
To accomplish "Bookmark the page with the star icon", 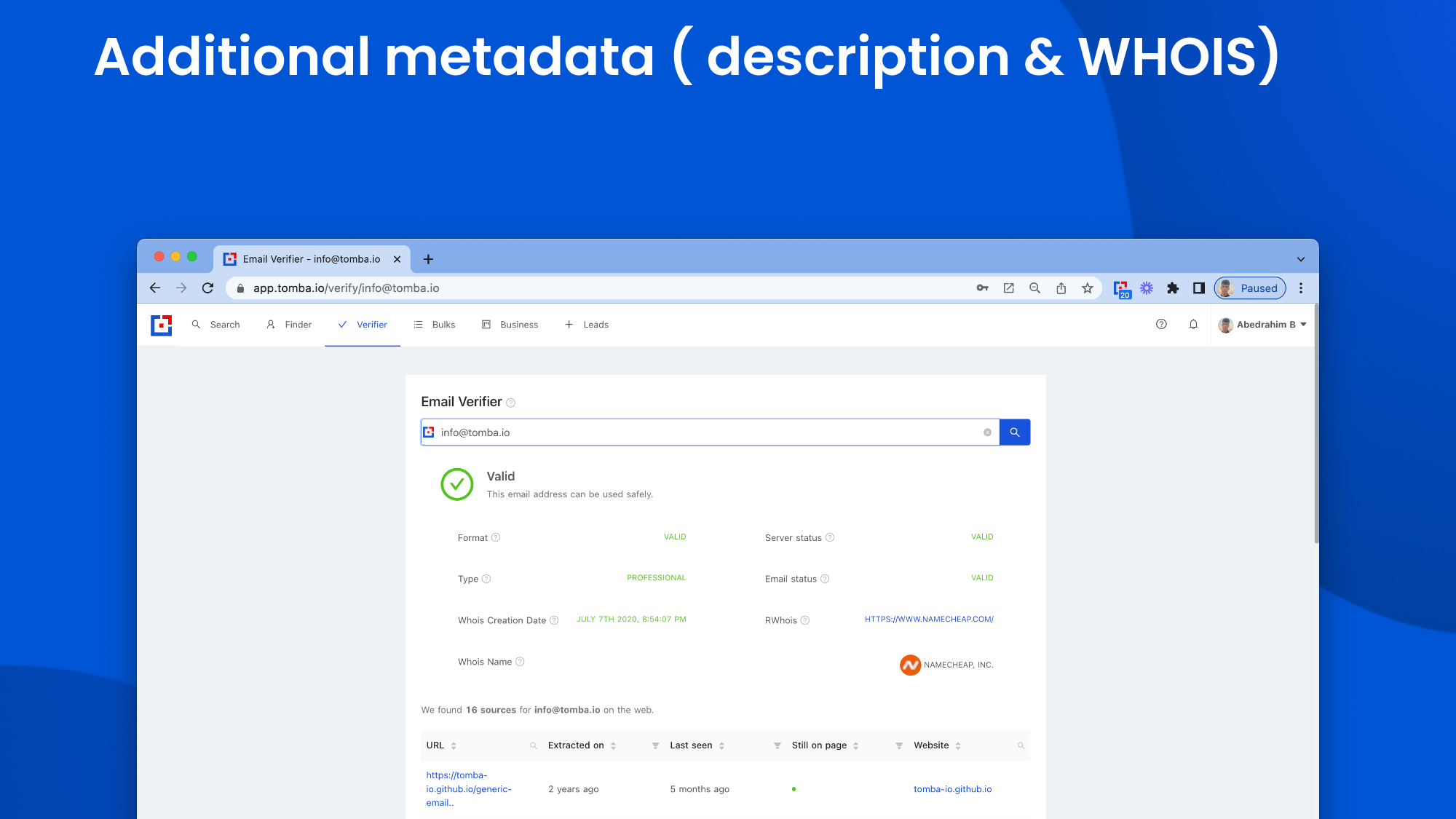I will pos(1088,288).
